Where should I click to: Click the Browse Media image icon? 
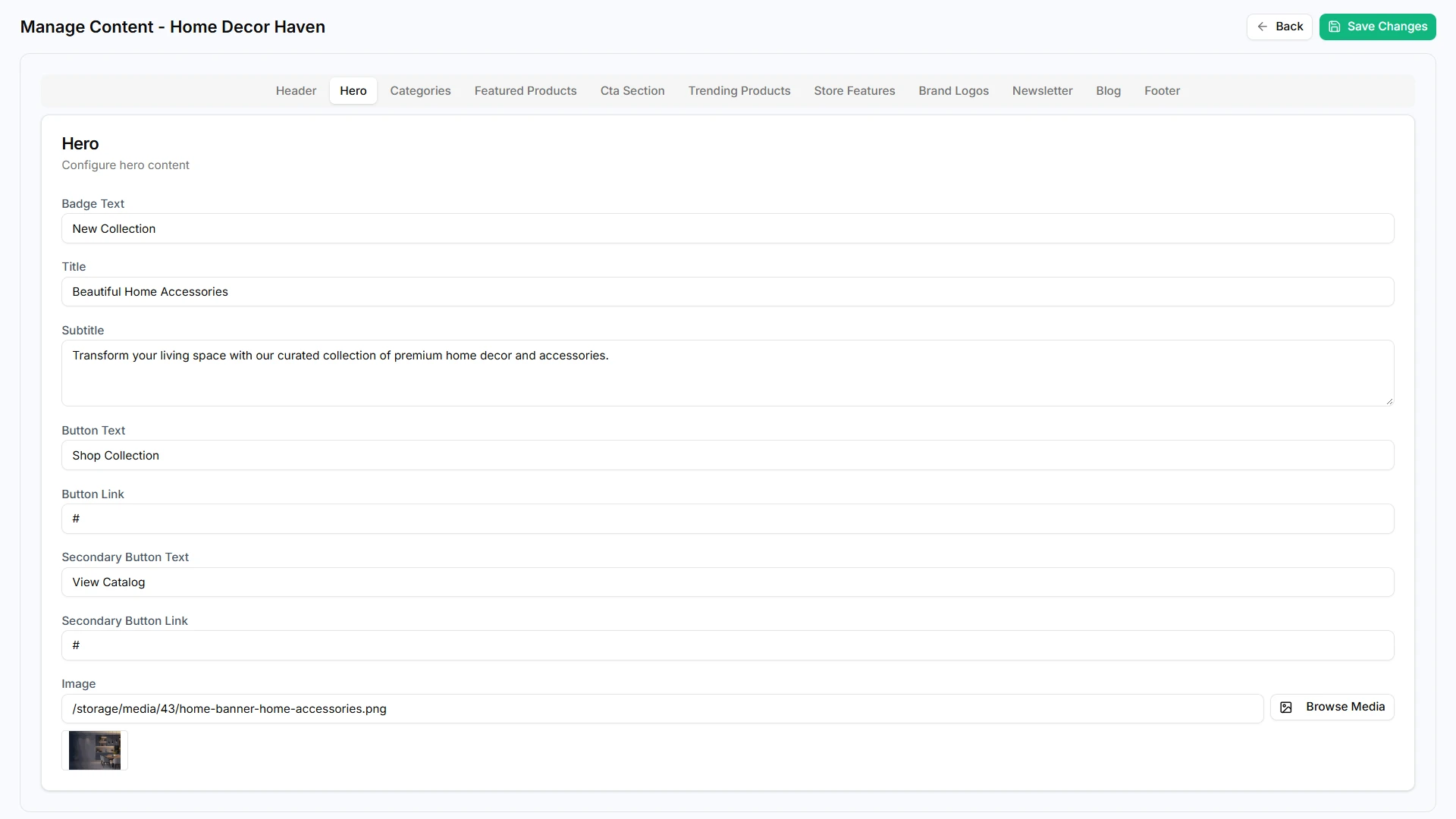tap(1286, 708)
